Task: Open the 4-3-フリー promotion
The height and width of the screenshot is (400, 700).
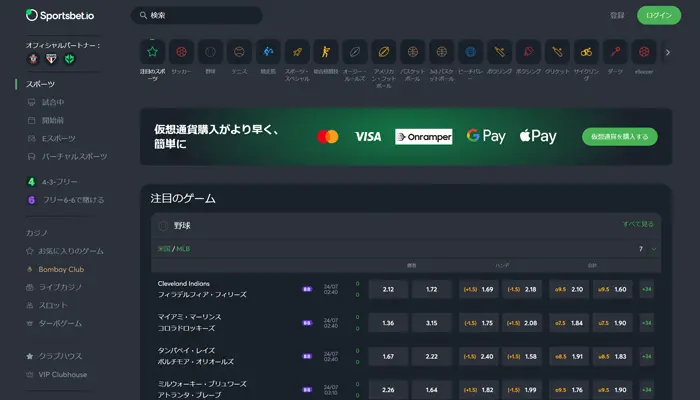Action: 52,182
